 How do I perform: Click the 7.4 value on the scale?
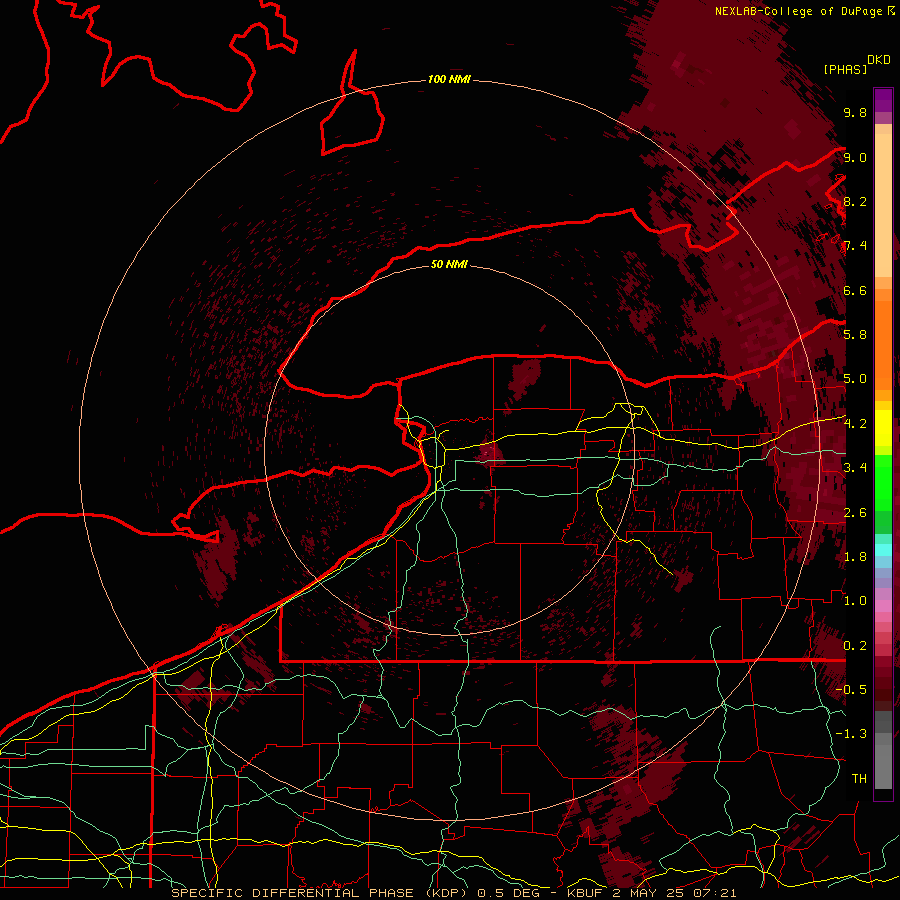tap(855, 246)
